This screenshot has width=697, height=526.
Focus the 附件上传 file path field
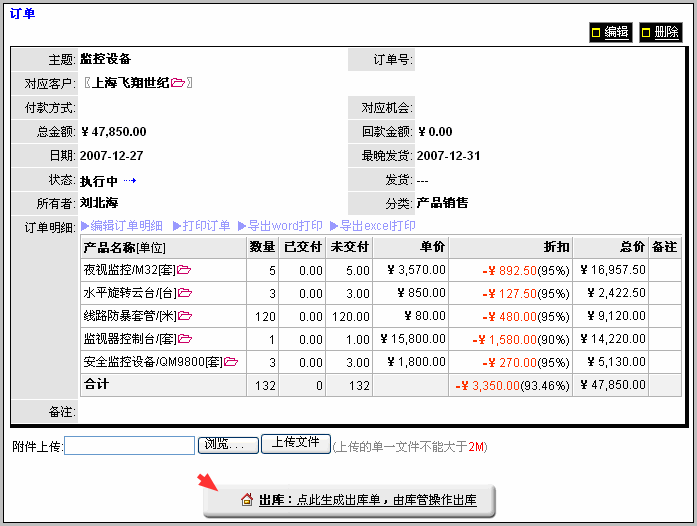pos(129,445)
